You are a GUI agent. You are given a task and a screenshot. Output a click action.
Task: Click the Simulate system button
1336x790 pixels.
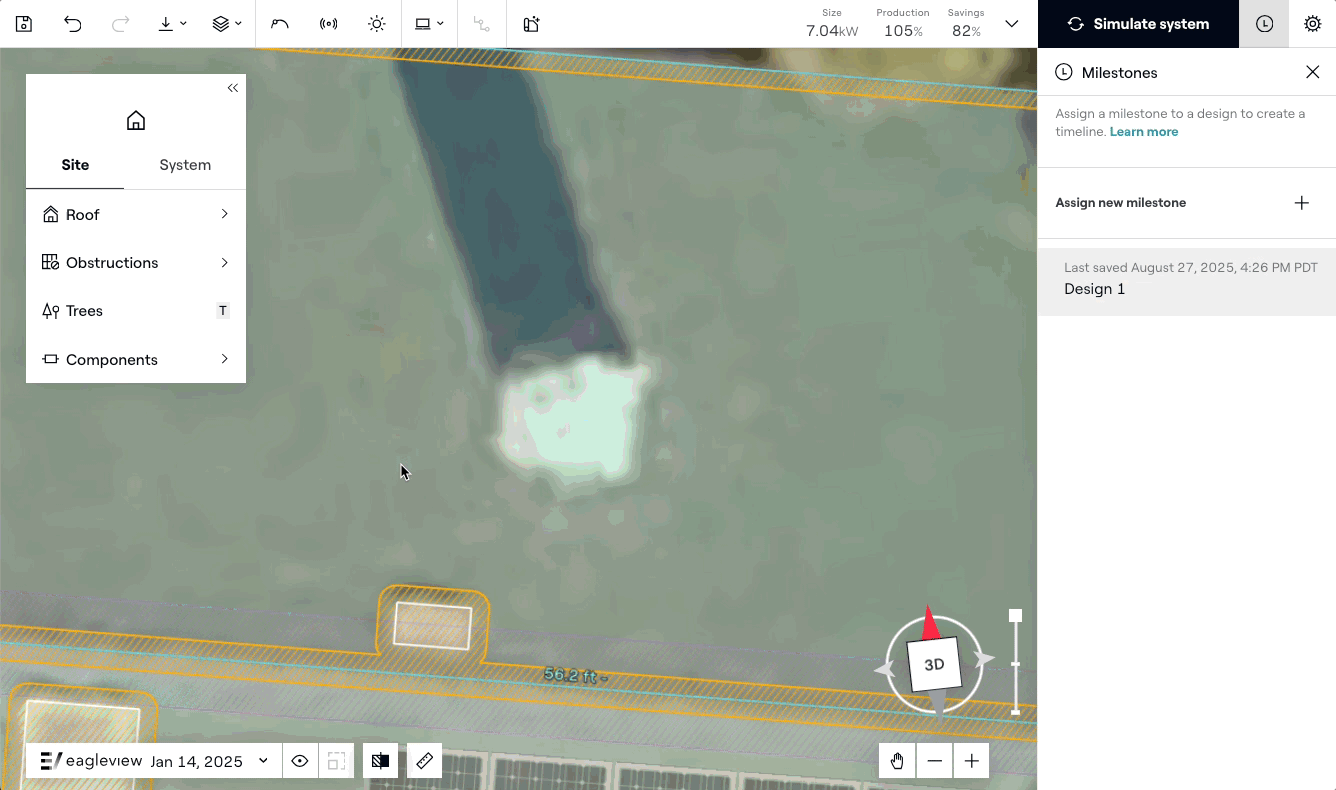coord(1138,24)
